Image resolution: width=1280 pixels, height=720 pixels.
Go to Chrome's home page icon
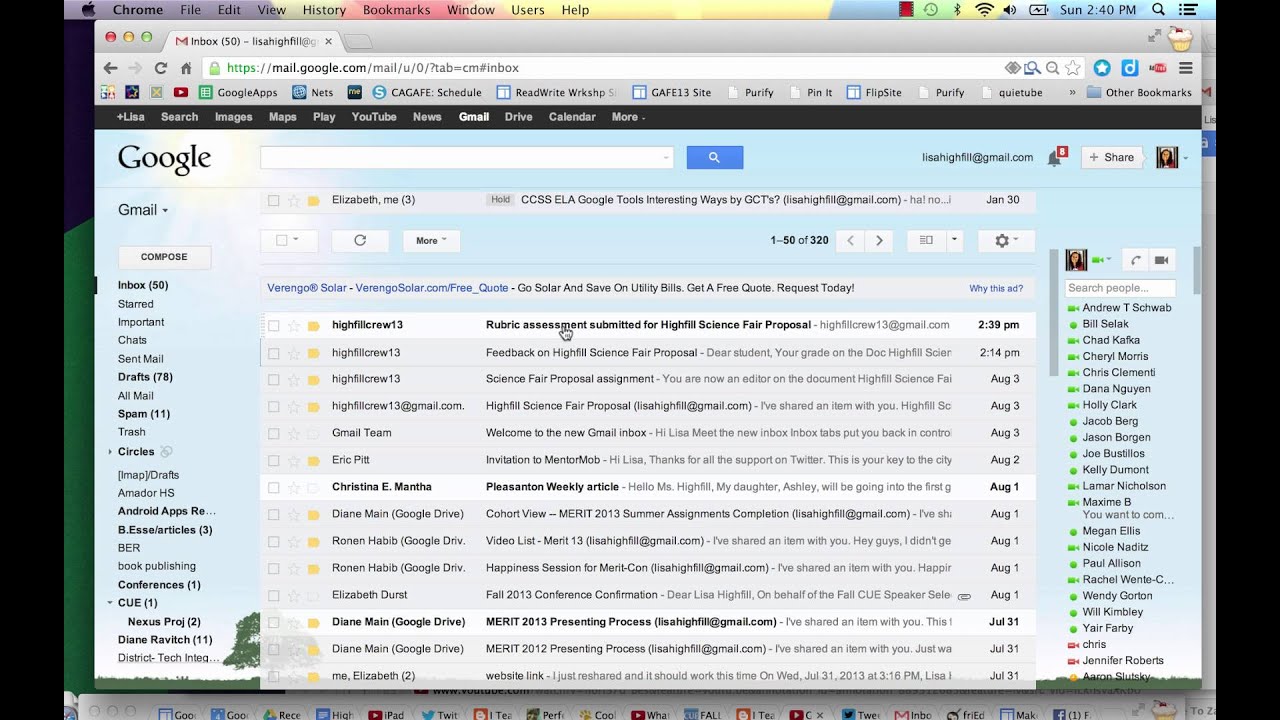click(x=185, y=68)
